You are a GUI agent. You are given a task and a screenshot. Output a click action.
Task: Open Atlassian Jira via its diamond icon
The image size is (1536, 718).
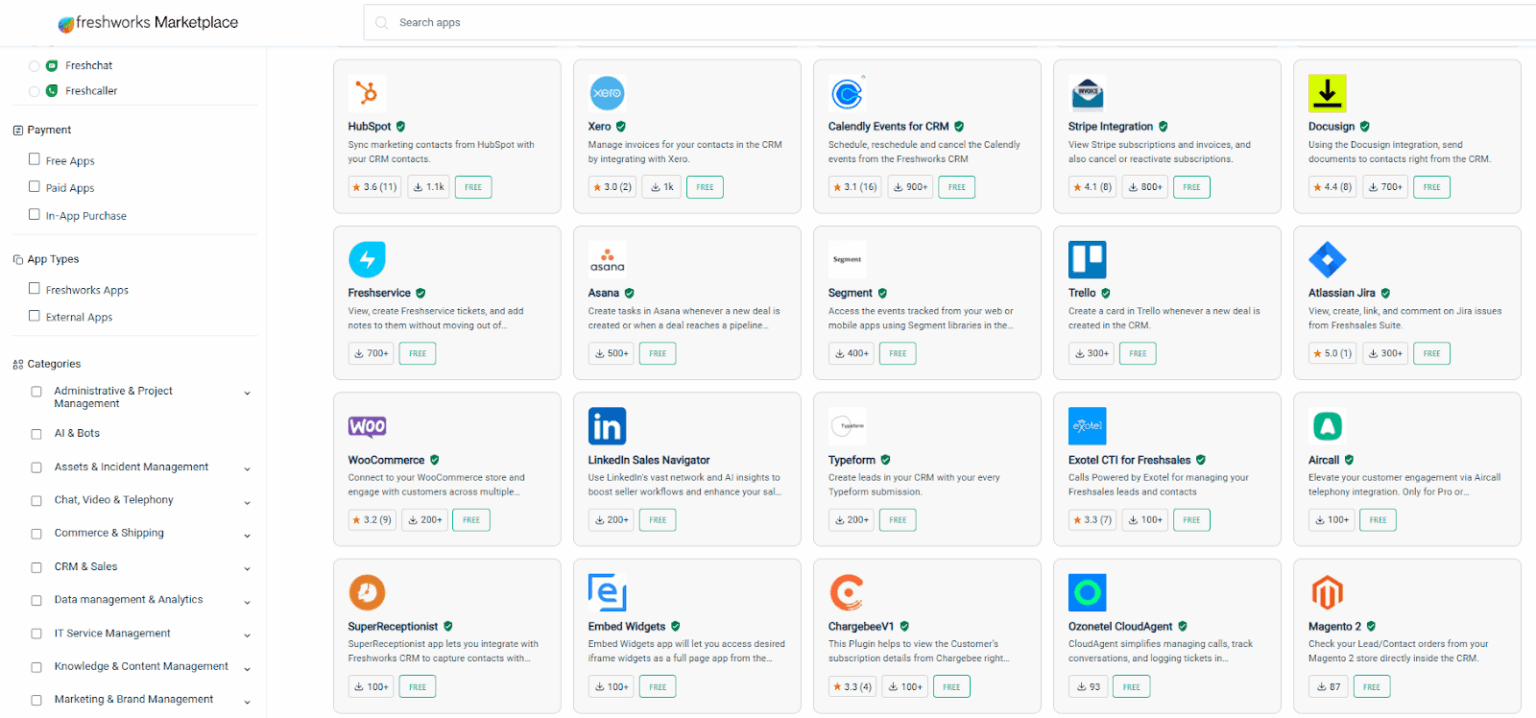[x=1327, y=259]
